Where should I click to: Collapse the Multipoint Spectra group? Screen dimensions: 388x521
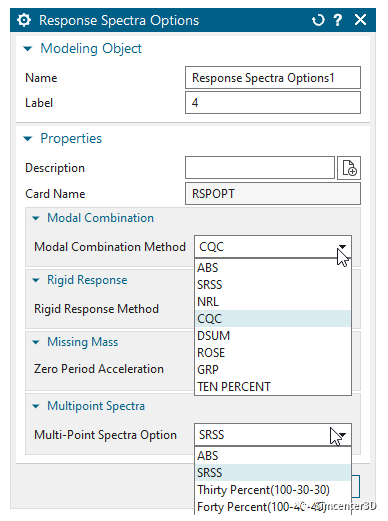pos(36,406)
